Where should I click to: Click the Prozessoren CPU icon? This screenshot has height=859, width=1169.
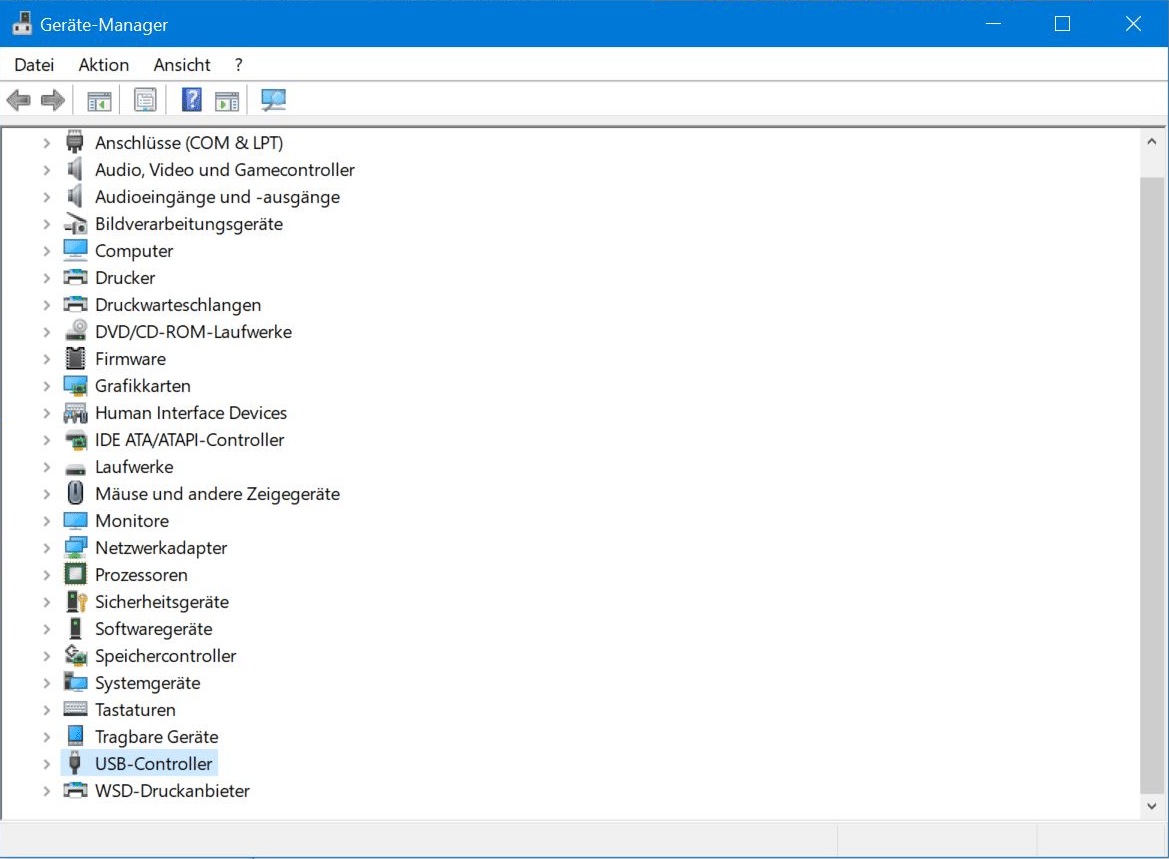coord(75,574)
